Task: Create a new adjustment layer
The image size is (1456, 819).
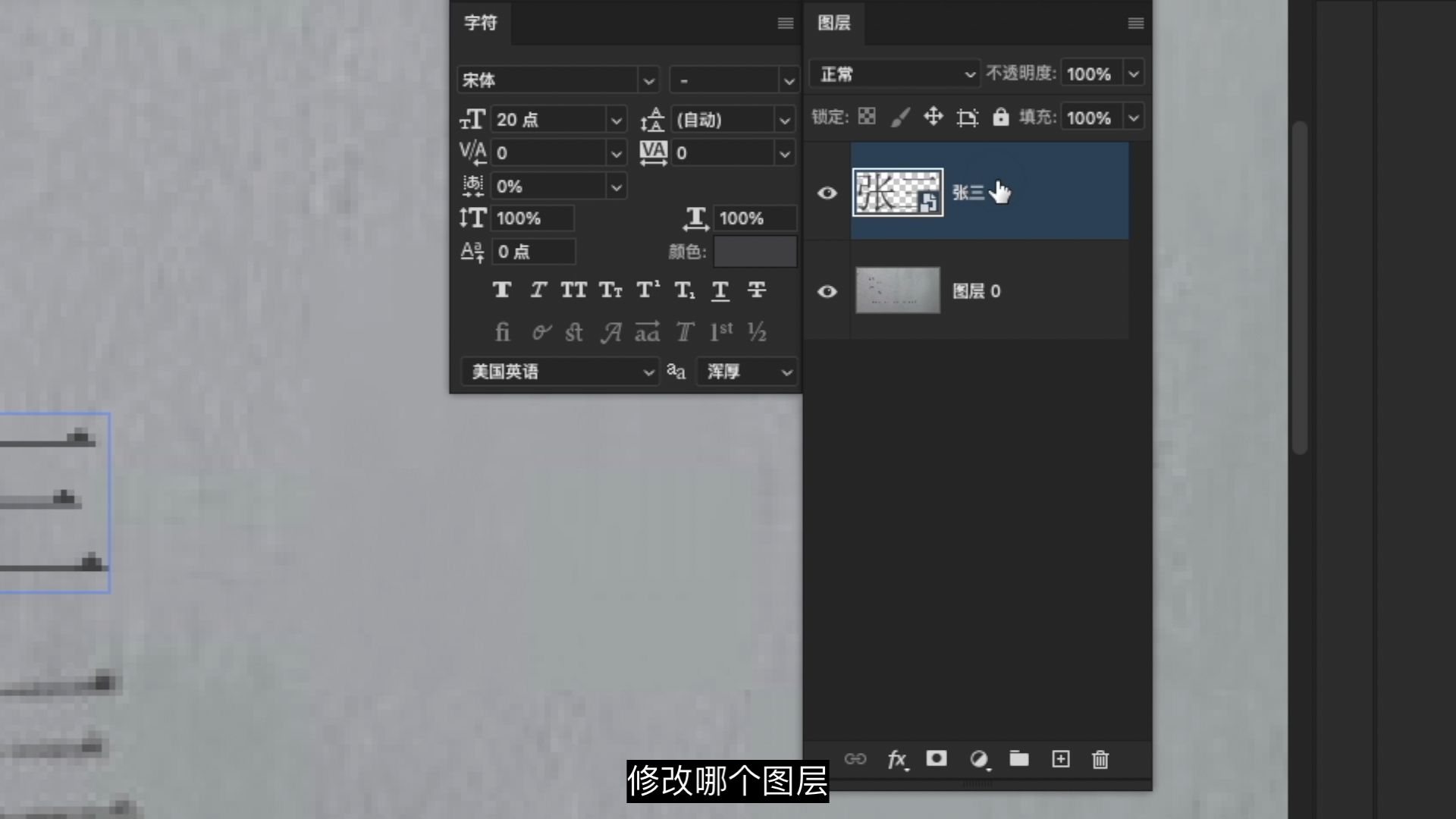Action: coord(979,759)
